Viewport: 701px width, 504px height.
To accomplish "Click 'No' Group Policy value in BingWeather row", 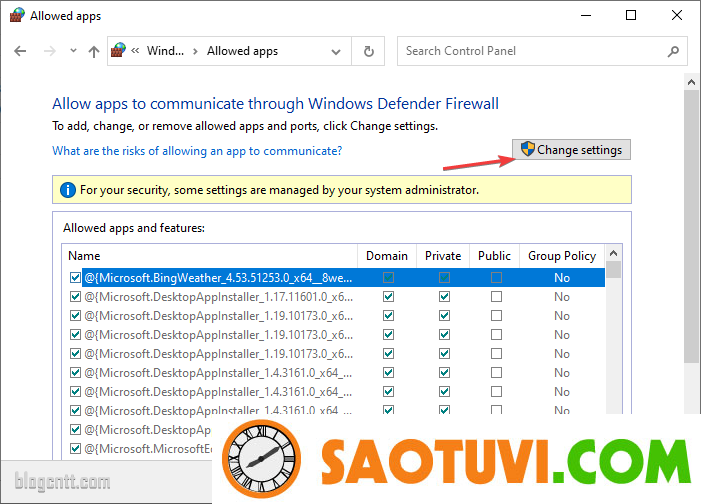I will (x=562, y=278).
